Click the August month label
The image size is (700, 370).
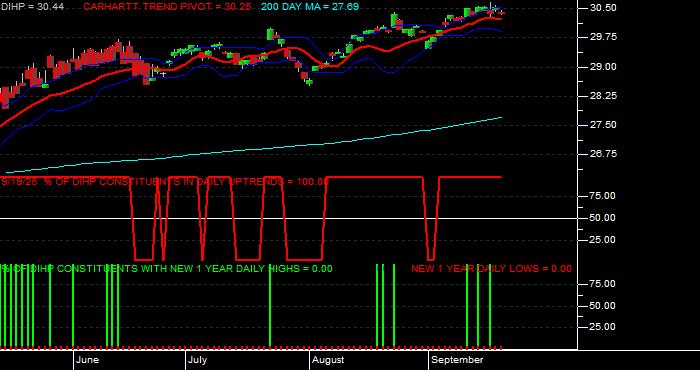tap(328, 360)
